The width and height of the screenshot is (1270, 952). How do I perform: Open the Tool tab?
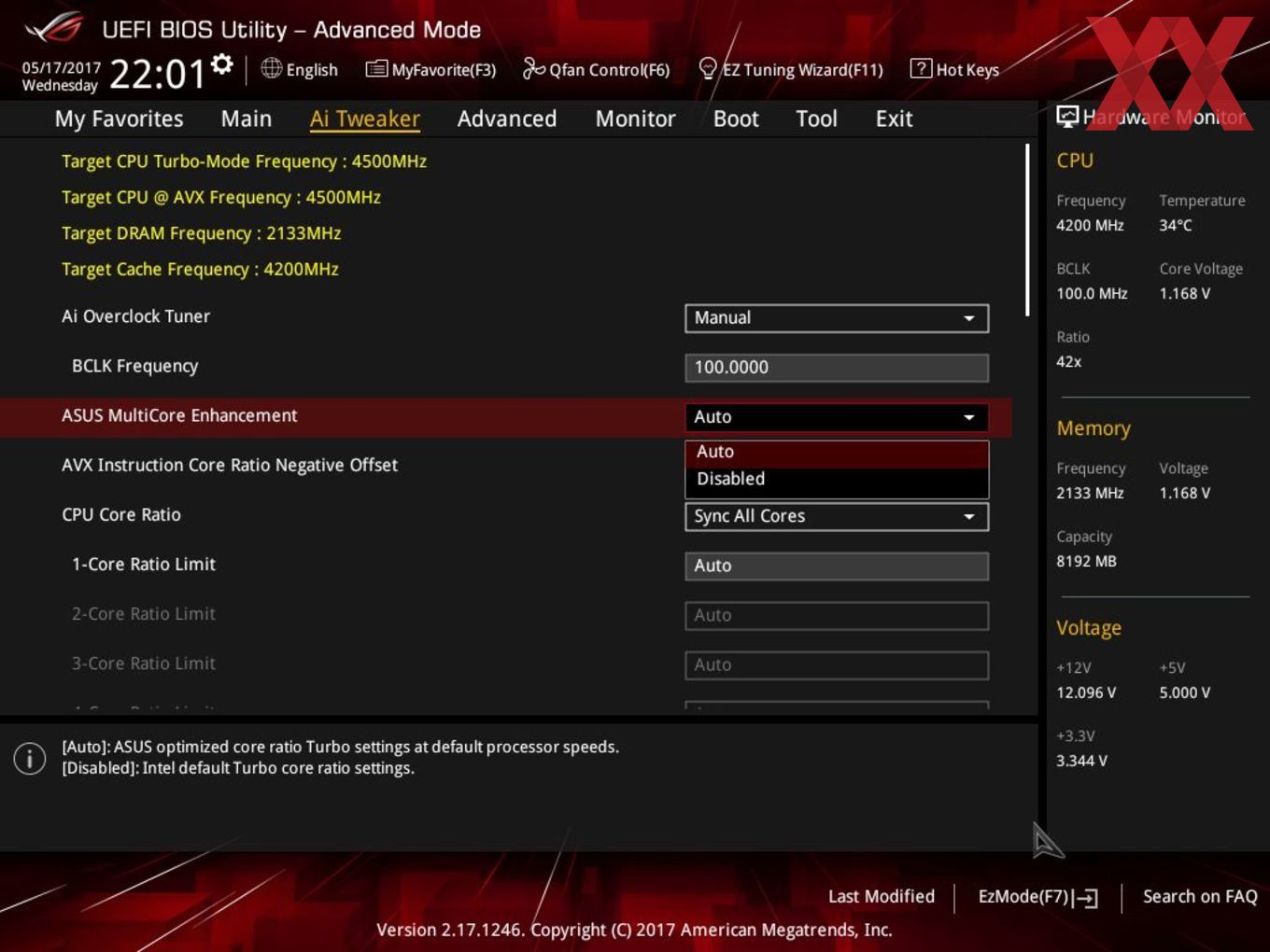point(816,119)
